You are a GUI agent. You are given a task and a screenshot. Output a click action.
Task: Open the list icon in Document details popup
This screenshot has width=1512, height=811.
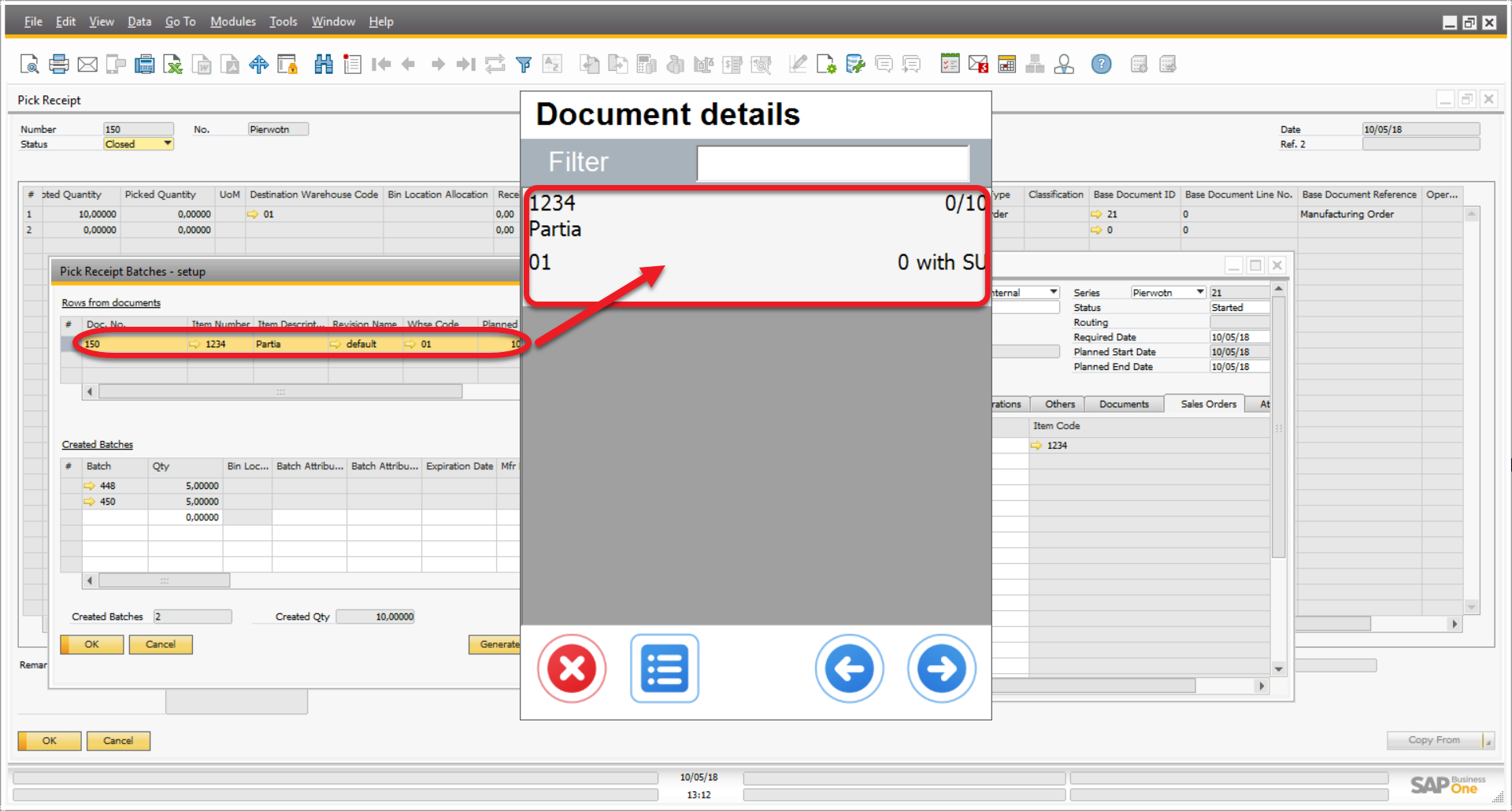(664, 668)
